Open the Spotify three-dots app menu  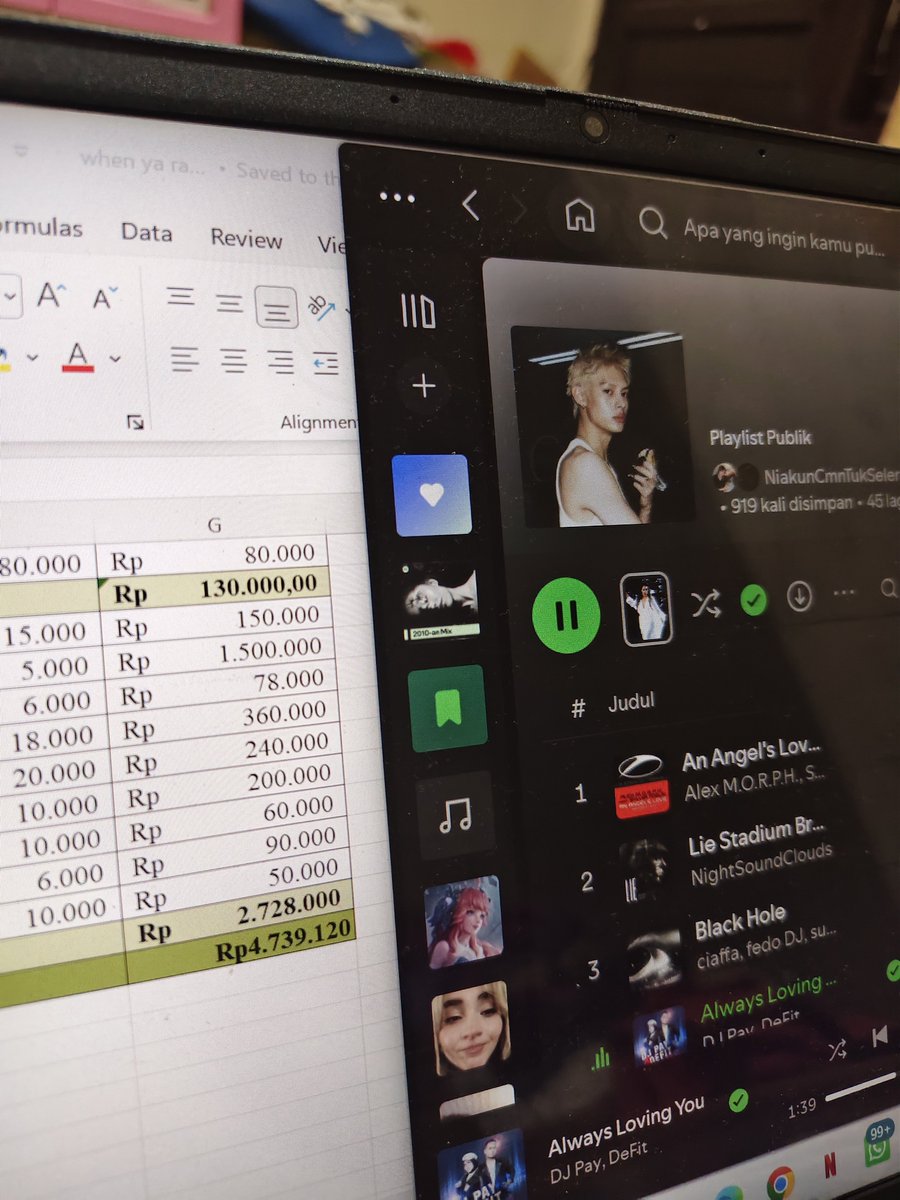pyautogui.click(x=397, y=198)
